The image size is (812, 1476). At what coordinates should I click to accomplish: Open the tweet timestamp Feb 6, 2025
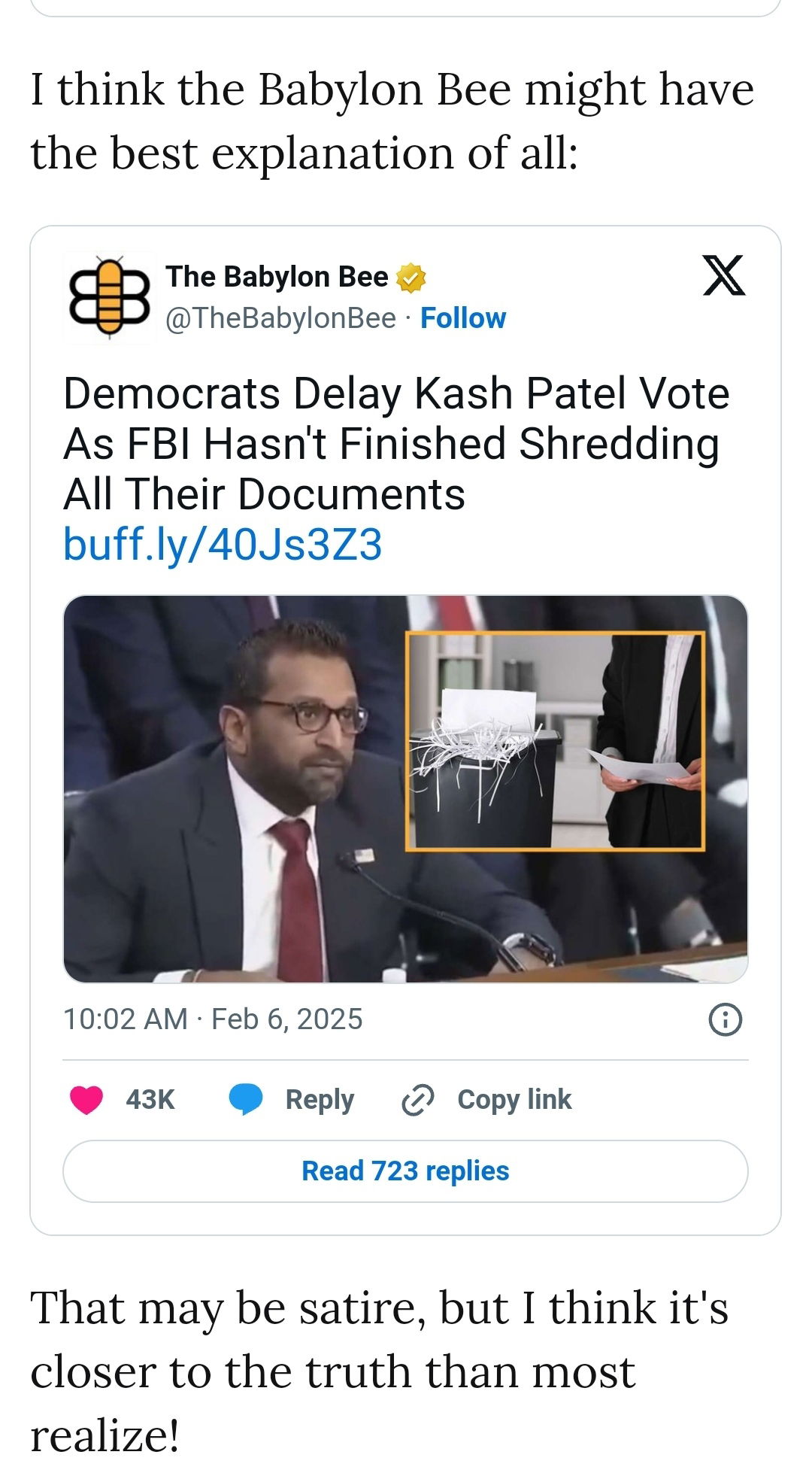coord(213,1019)
